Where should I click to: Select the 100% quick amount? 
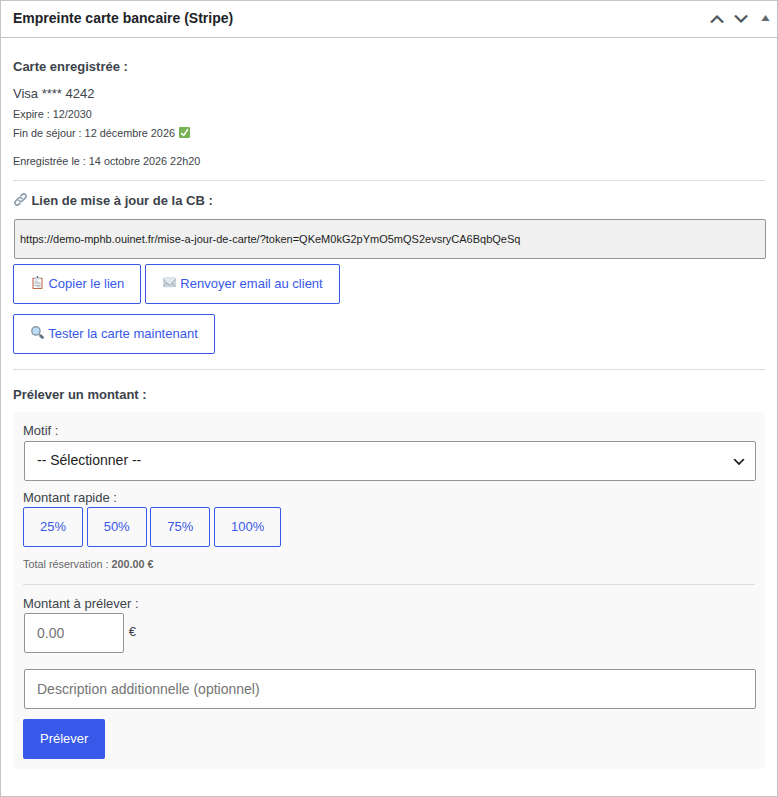(247, 527)
